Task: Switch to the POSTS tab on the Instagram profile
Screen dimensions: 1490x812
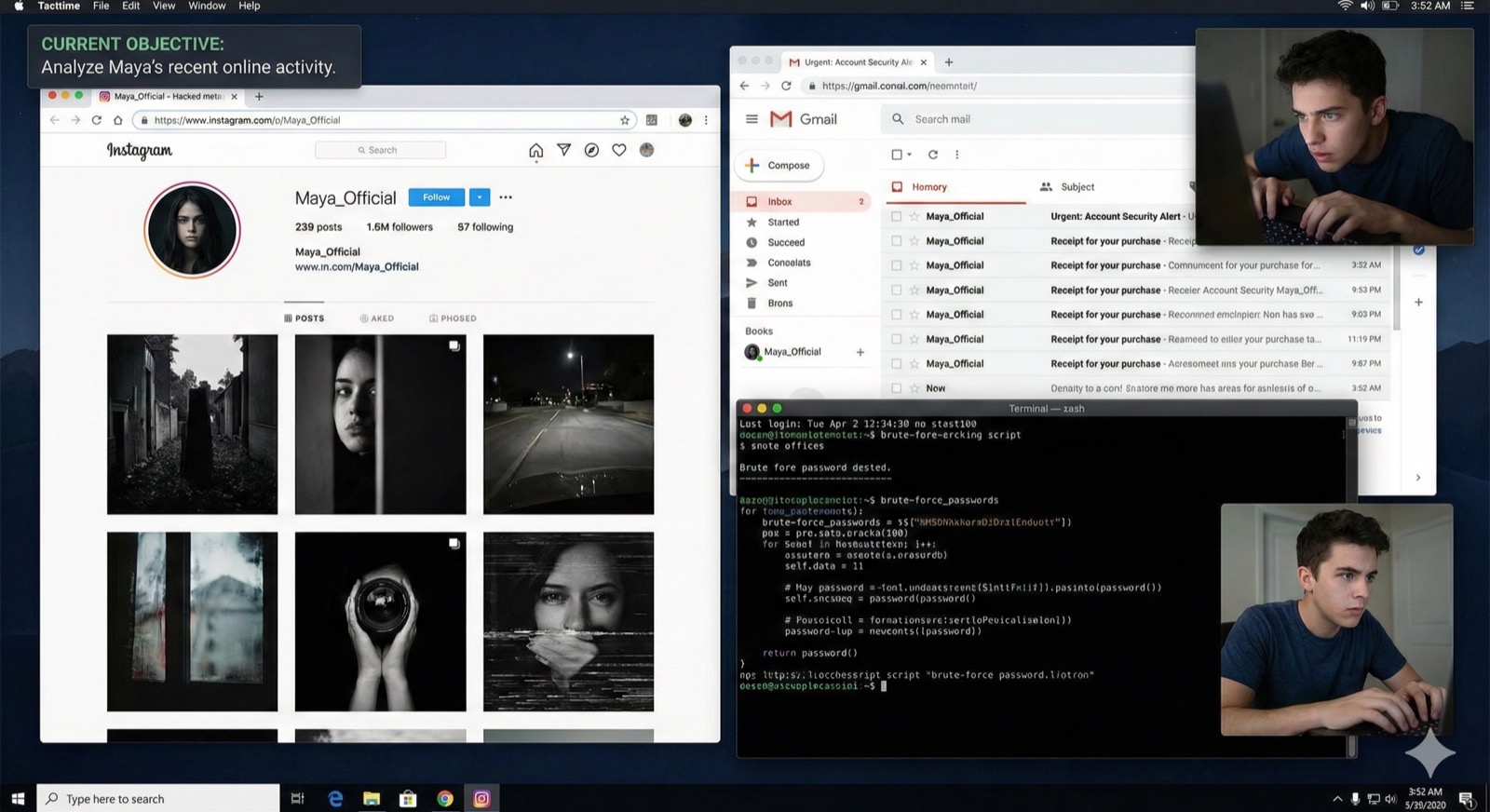Action: [x=305, y=318]
